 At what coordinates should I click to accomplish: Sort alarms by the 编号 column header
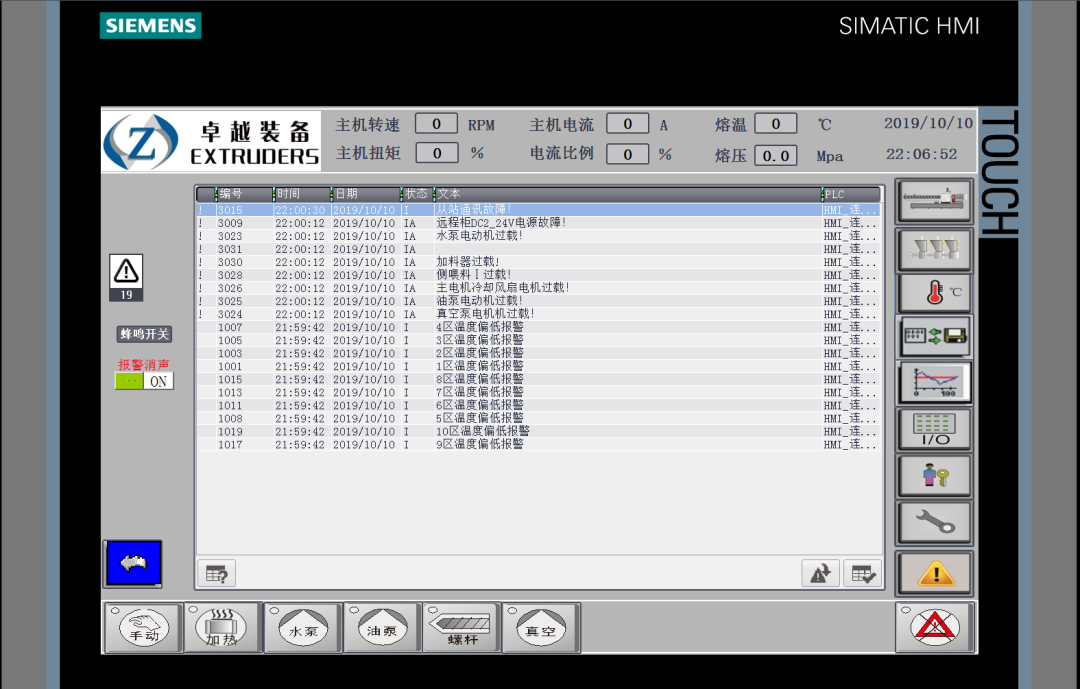coord(243,194)
